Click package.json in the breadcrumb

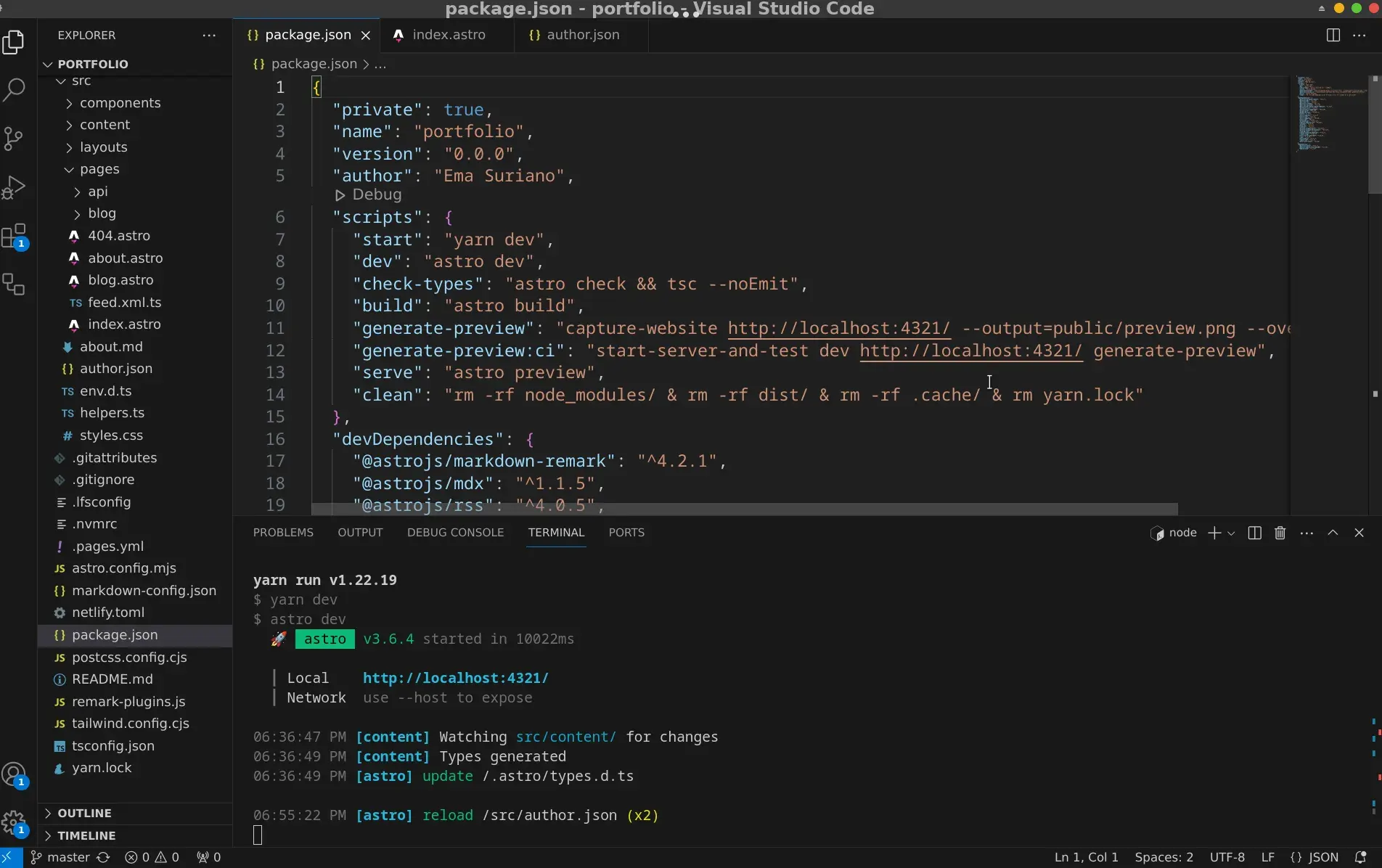[x=314, y=64]
